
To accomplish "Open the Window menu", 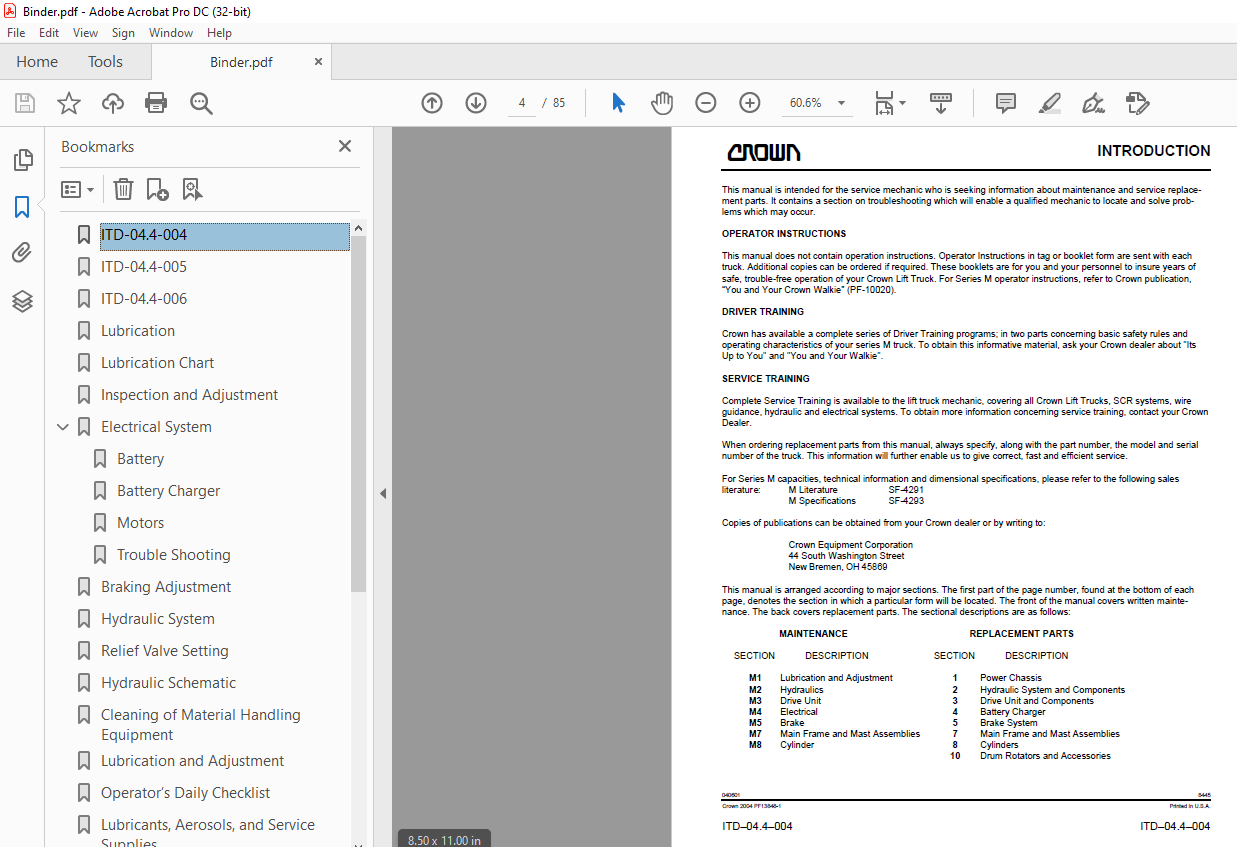I will [171, 33].
